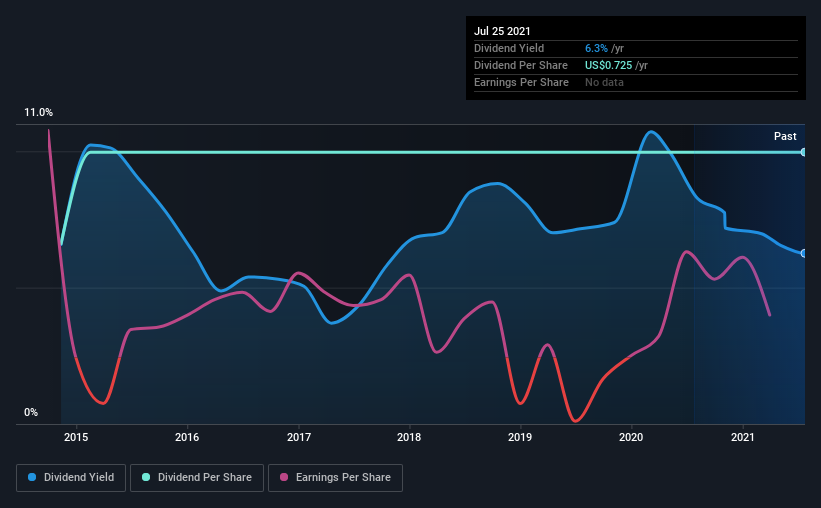Screen dimensions: 821x508
Task: Click the 2018 x-axis label
Action: coord(409,437)
